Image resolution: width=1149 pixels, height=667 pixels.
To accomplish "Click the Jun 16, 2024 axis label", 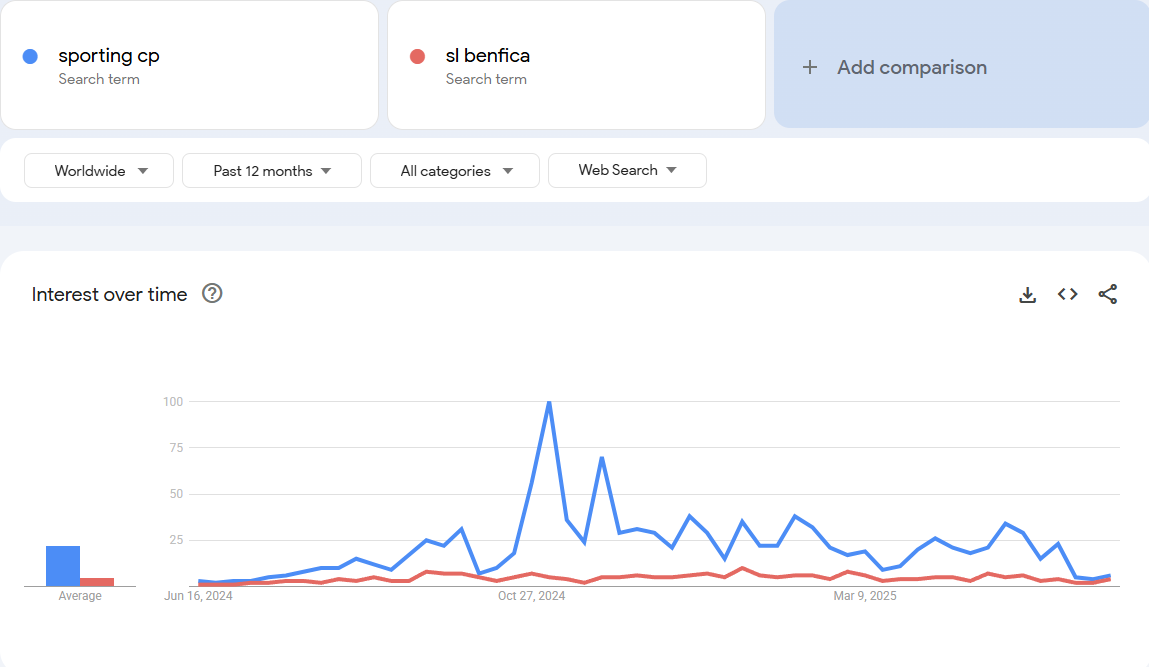I will tap(198, 596).
